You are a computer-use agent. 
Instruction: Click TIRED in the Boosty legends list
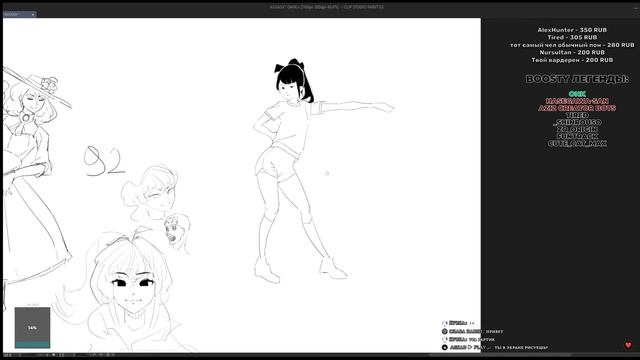click(x=577, y=115)
